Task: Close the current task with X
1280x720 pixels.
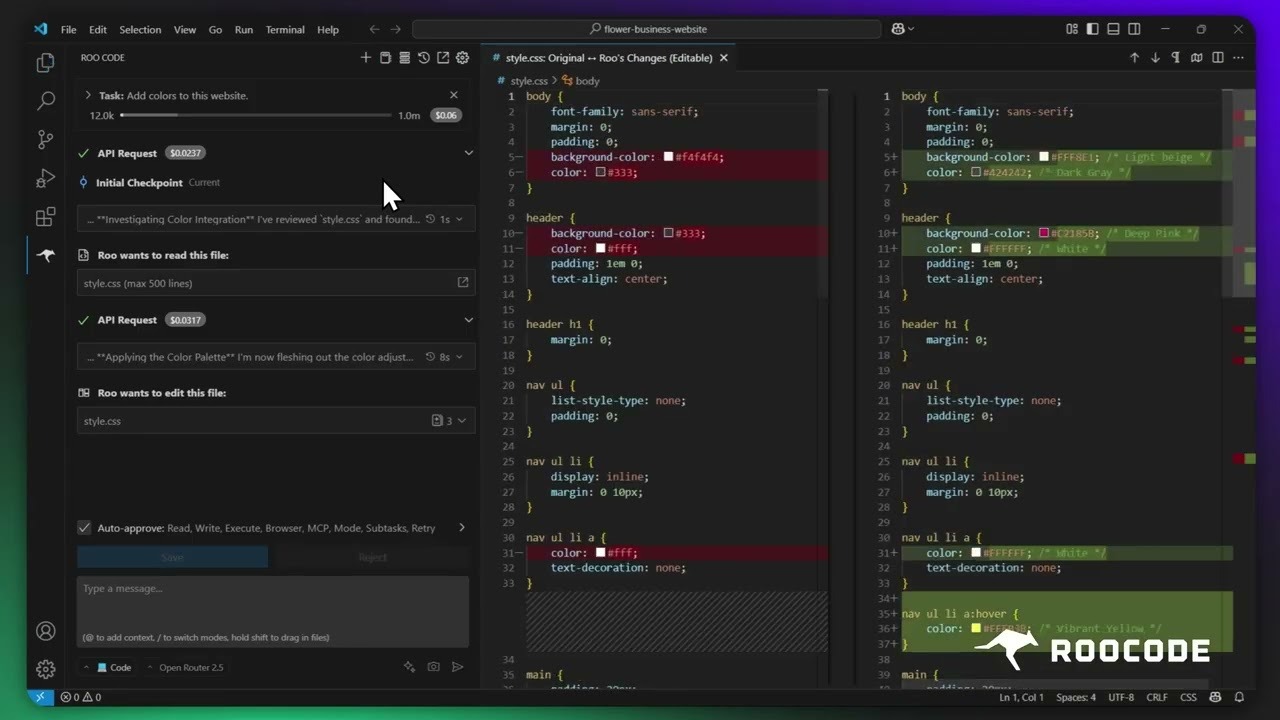Action: [454, 95]
